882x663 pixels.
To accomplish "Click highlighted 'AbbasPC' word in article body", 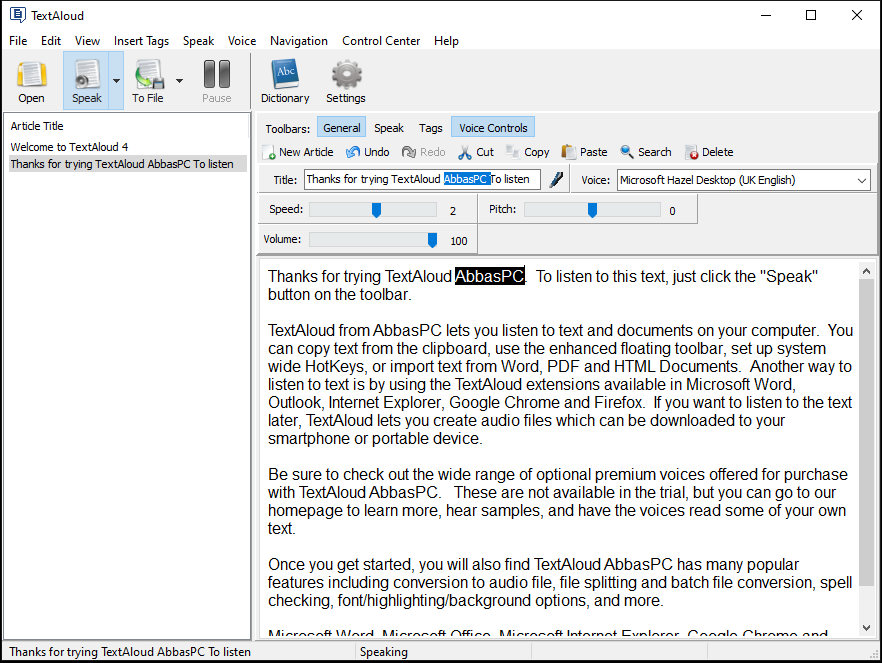I will tap(489, 276).
